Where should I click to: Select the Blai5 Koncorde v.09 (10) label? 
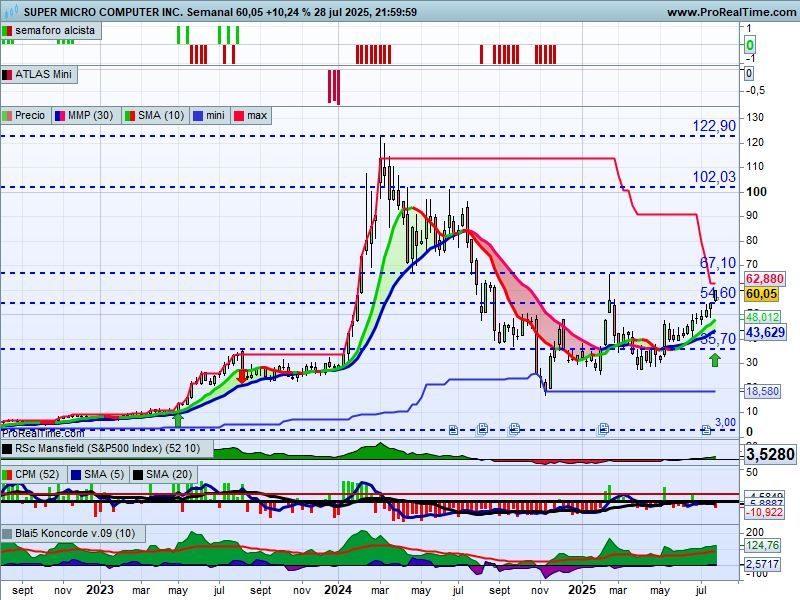pos(75,534)
